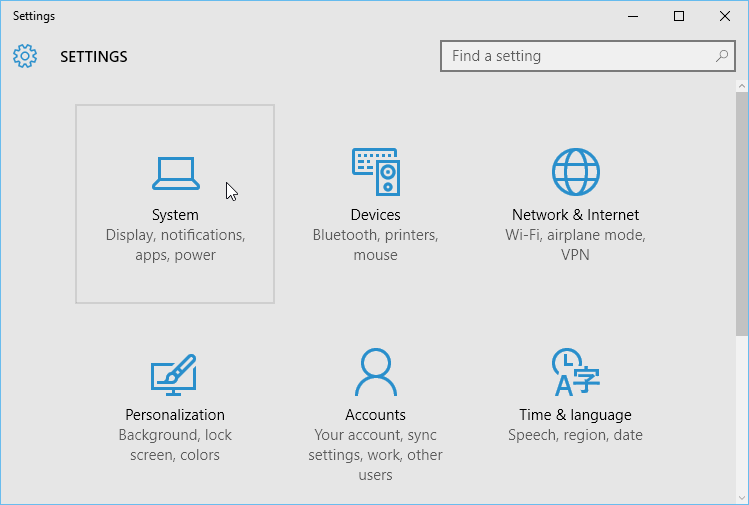Click the search magnifier icon
Image resolution: width=749 pixels, height=505 pixels.
722,56
